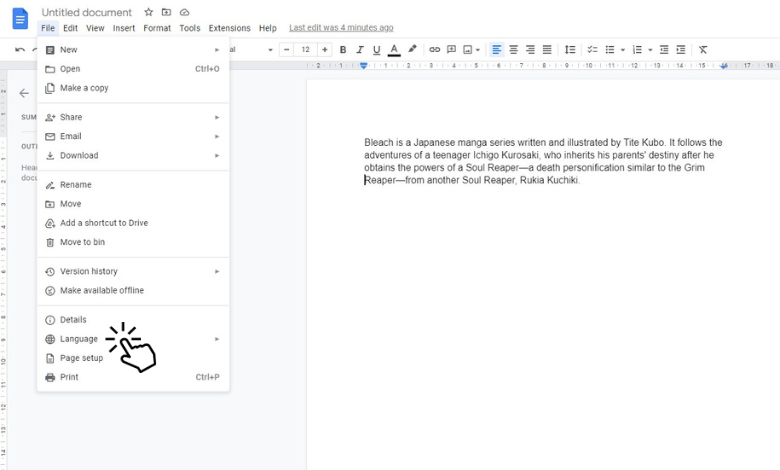Decrease indent of paragraph
Image resolution: width=780 pixels, height=470 pixels.
pyautogui.click(x=664, y=50)
